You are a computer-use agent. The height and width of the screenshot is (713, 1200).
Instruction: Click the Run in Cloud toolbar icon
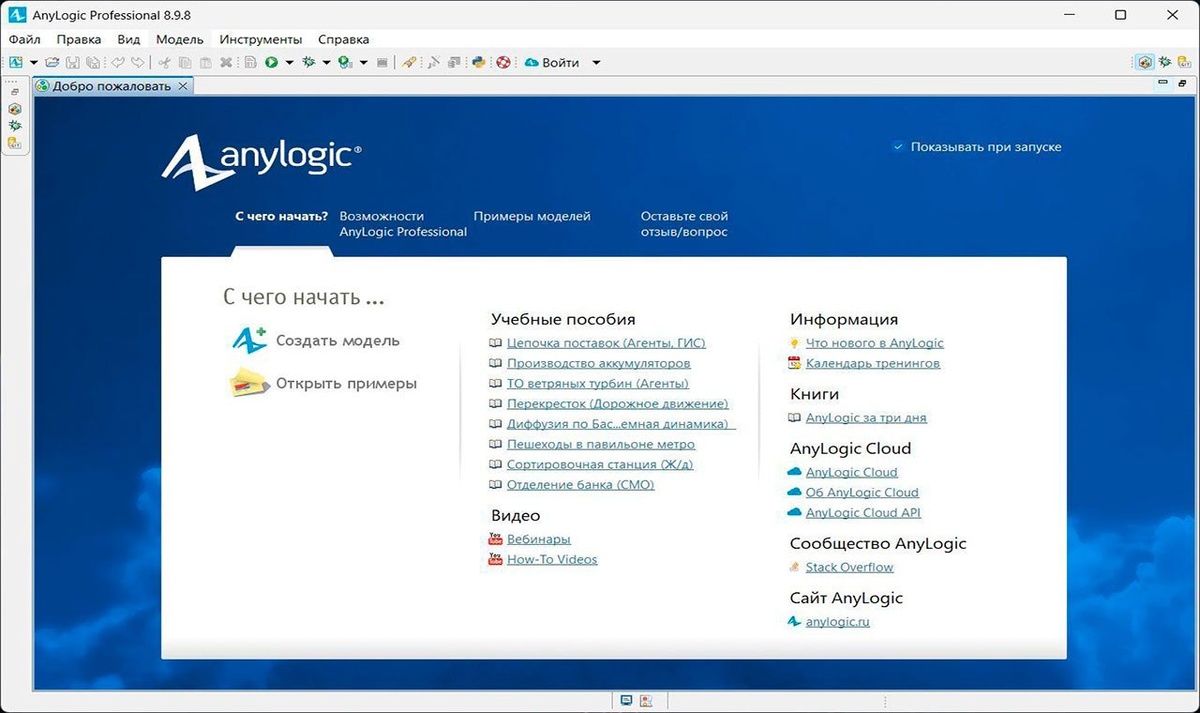345,62
